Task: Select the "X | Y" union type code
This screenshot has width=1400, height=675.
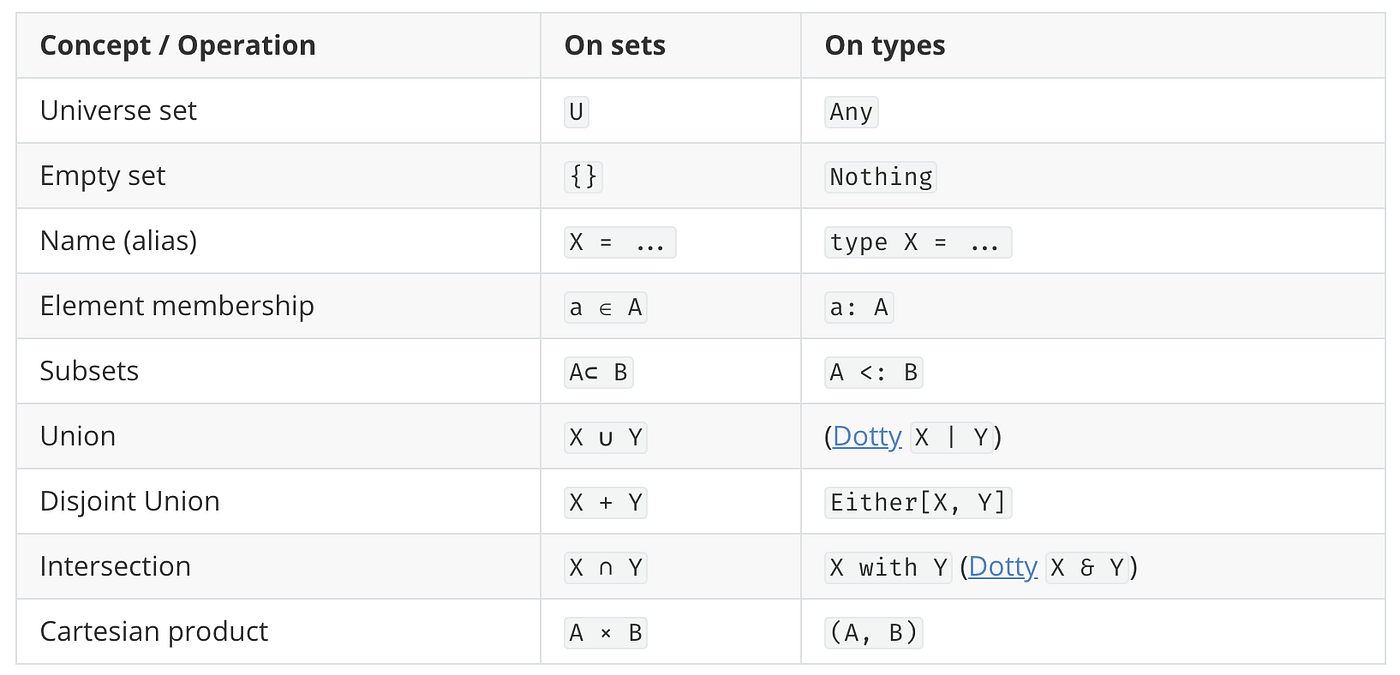Action: [x=952, y=437]
